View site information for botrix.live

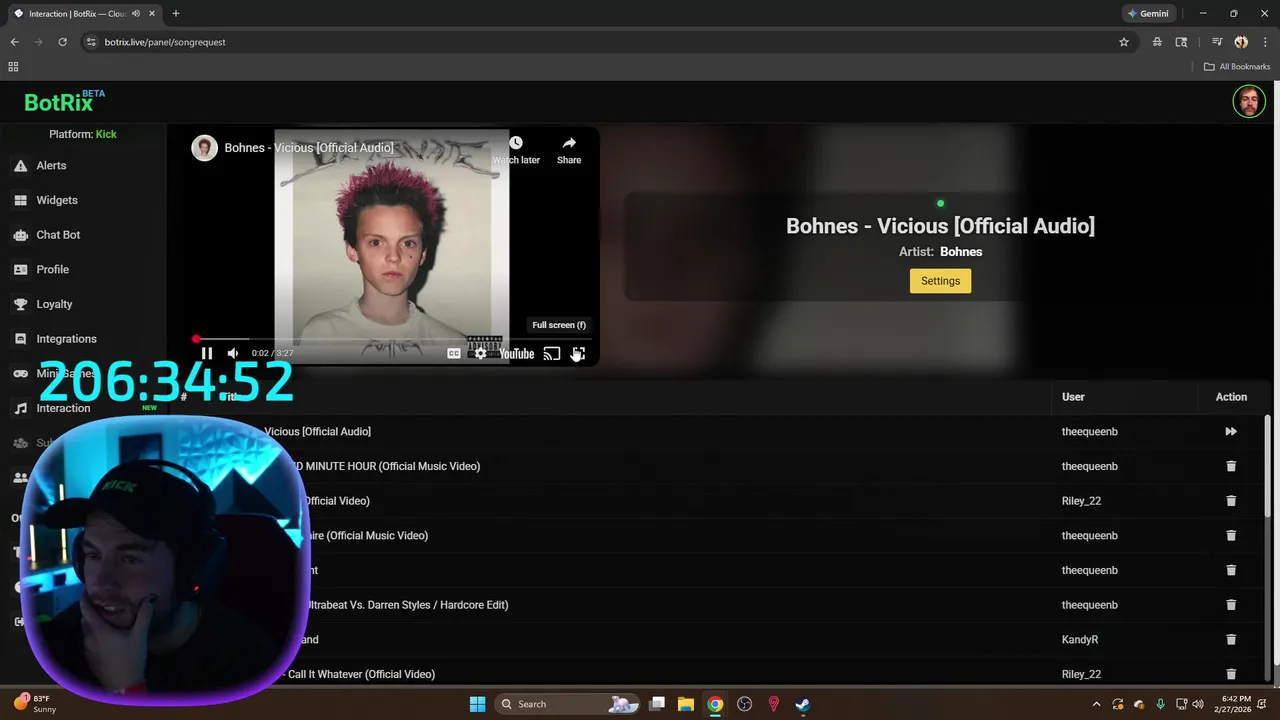click(x=91, y=42)
